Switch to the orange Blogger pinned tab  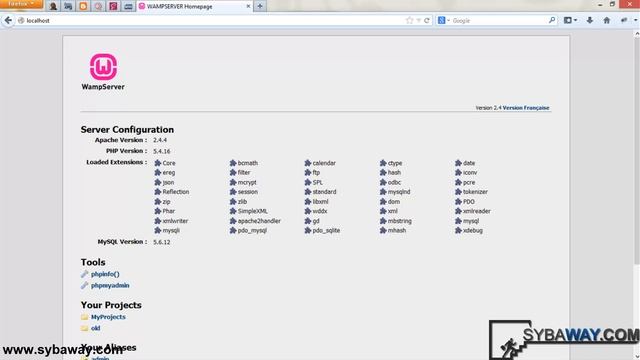pyautogui.click(x=83, y=6)
